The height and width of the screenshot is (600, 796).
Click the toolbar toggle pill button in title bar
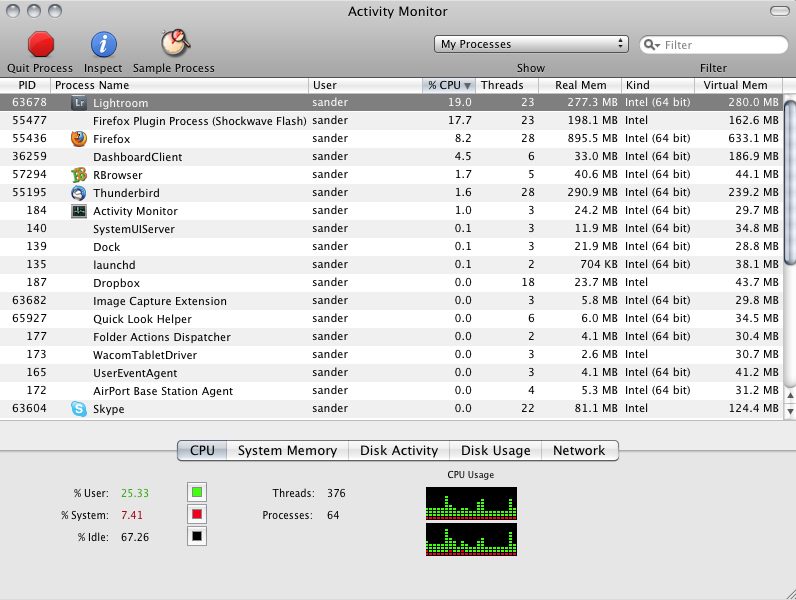click(780, 11)
